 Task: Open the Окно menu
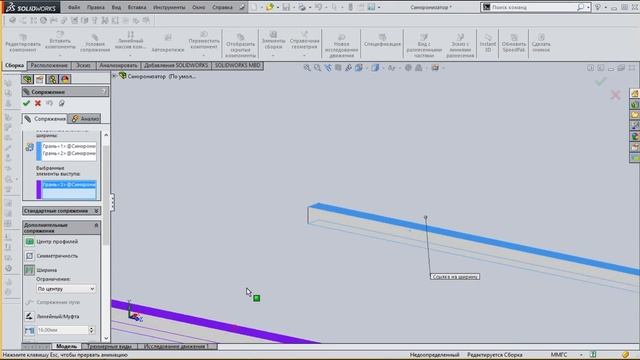click(199, 7)
